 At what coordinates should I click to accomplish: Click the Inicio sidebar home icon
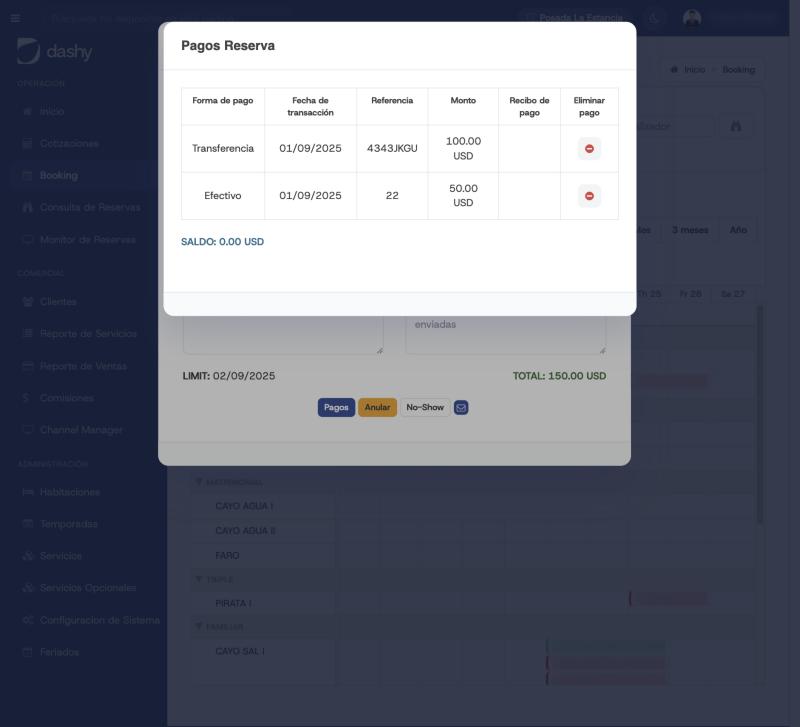pos(28,111)
